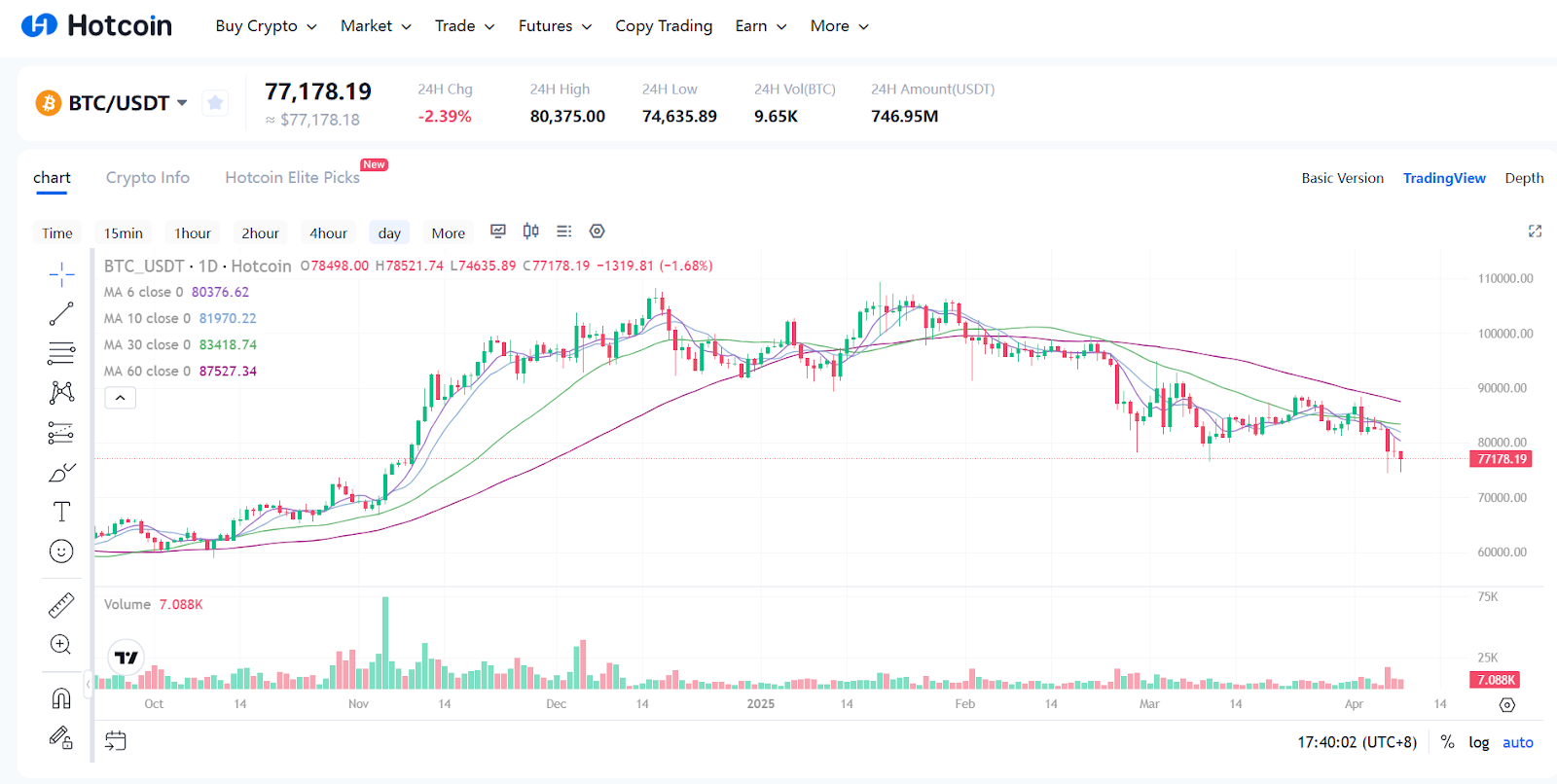The width and height of the screenshot is (1557, 784).
Task: Toggle percent scale on price axis
Action: (1447, 742)
